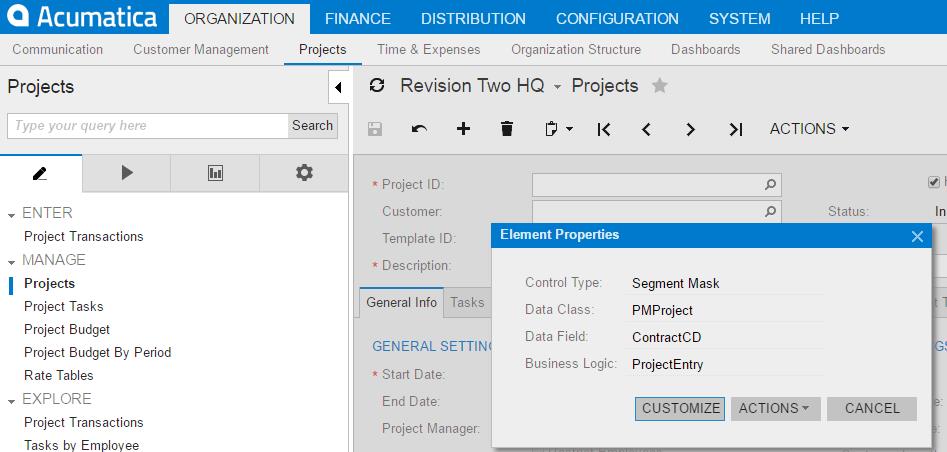Select the chart reports tab icon

pos(215,173)
